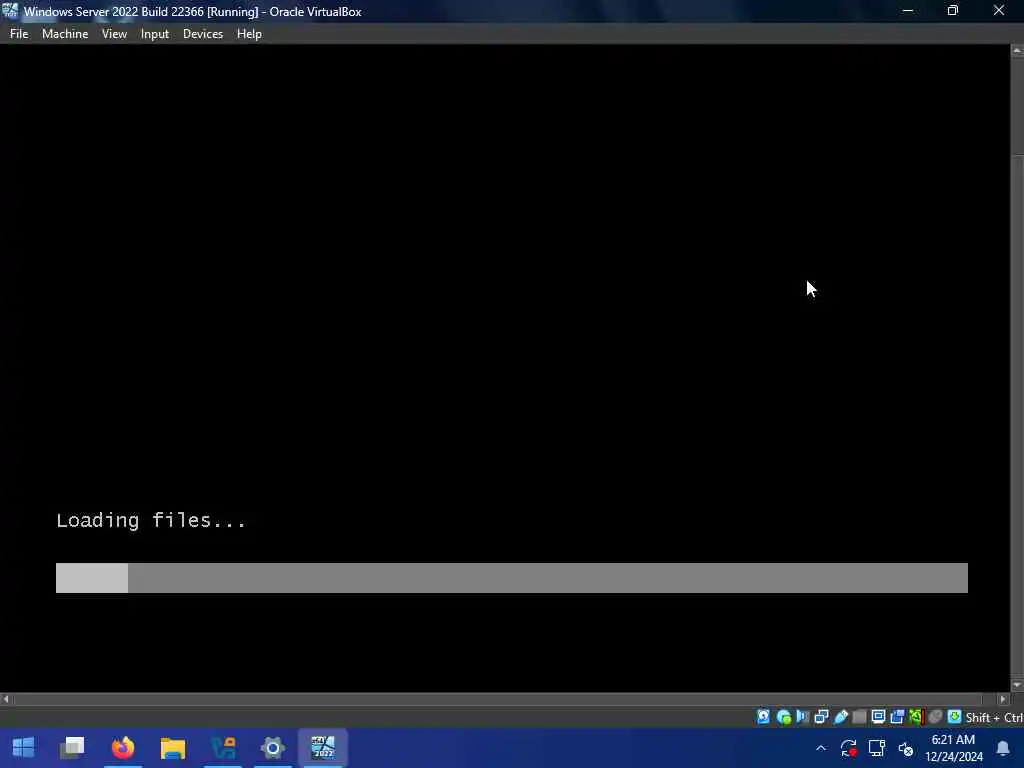Click the vertical scrollbar up arrow
This screenshot has width=1024, height=768.
[1017, 50]
